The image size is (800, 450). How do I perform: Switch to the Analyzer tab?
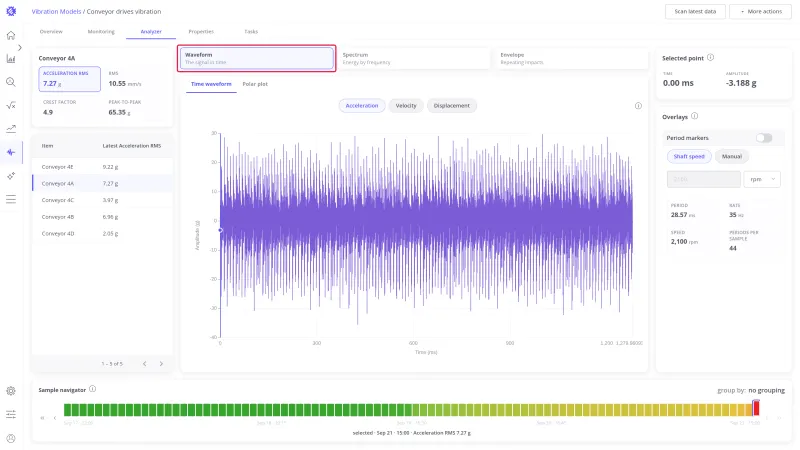(x=151, y=32)
